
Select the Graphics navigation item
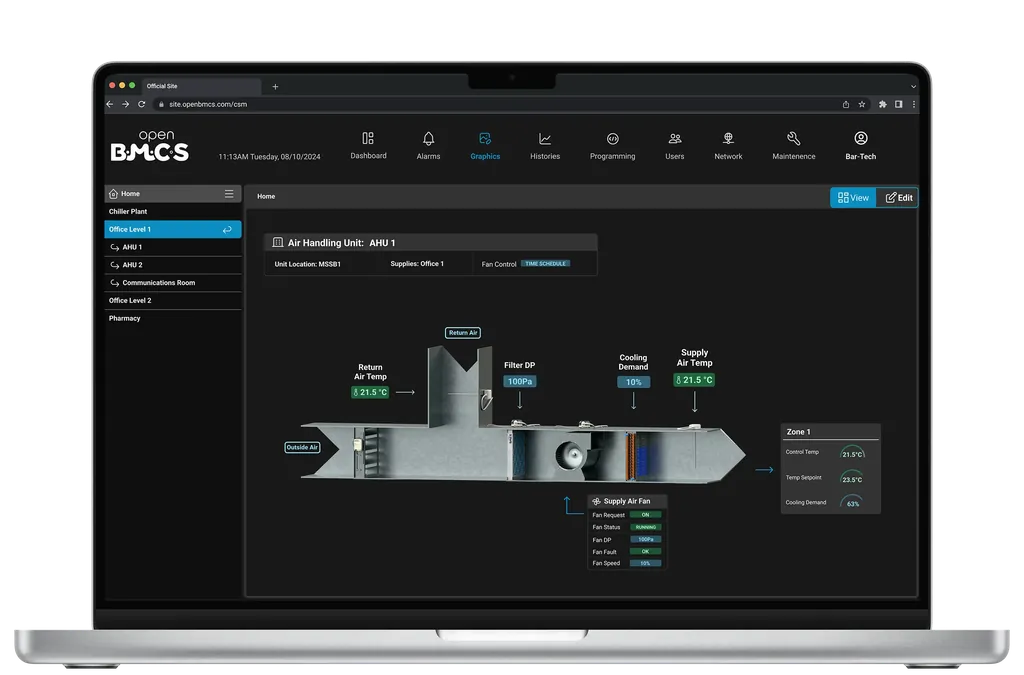pyautogui.click(x=485, y=146)
